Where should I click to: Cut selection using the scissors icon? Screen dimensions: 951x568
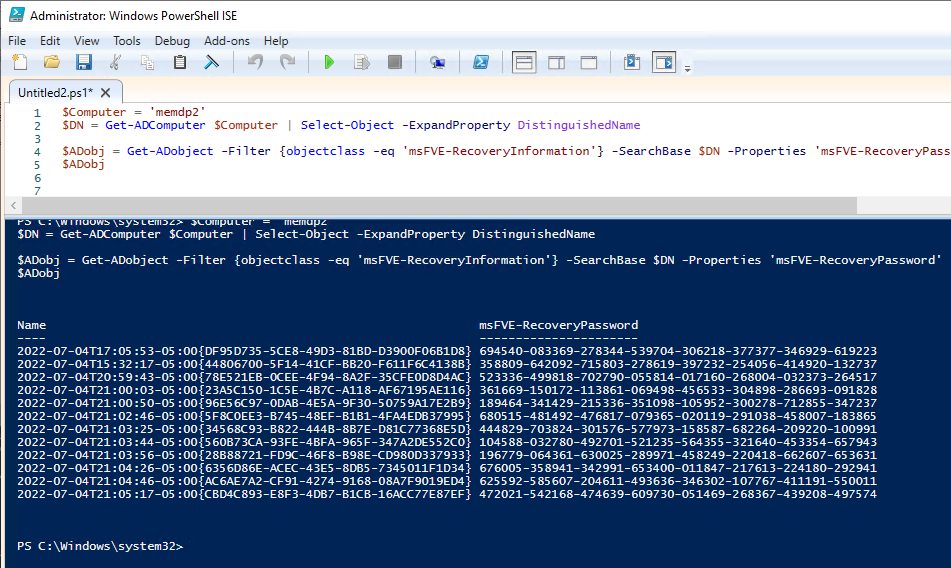point(115,62)
